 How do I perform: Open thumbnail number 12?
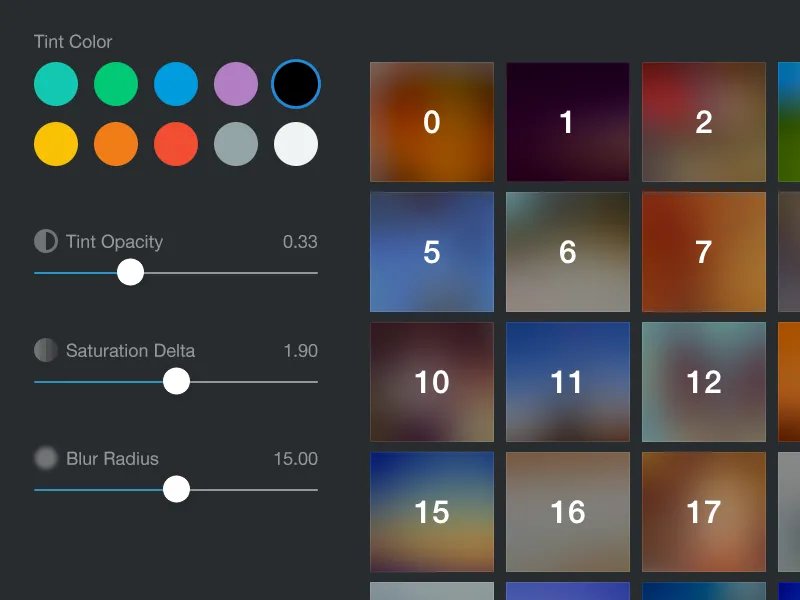[704, 382]
